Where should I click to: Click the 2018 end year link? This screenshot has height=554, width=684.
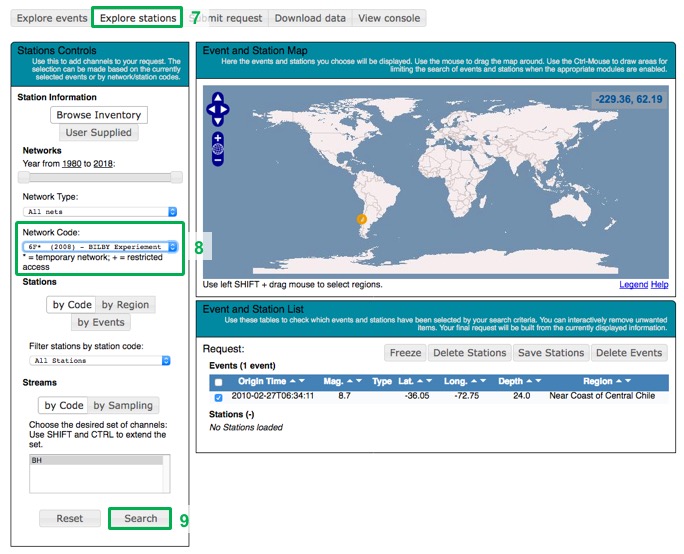[x=103, y=164]
